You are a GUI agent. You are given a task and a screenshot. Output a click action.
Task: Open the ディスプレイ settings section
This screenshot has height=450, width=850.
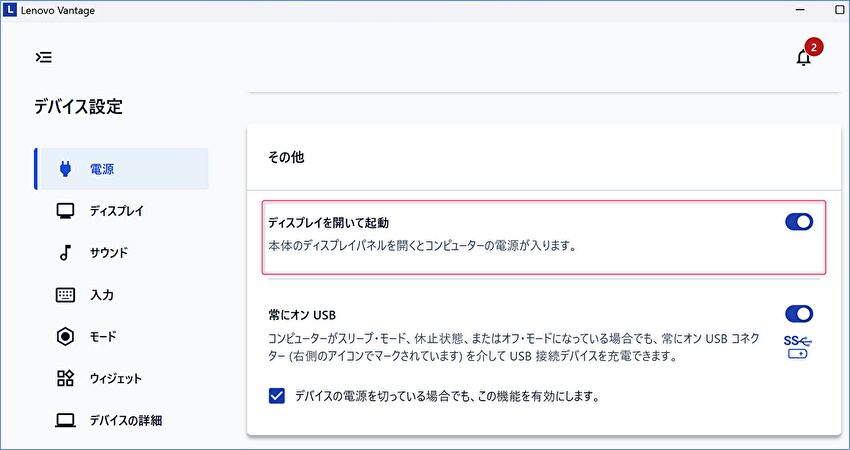point(116,211)
